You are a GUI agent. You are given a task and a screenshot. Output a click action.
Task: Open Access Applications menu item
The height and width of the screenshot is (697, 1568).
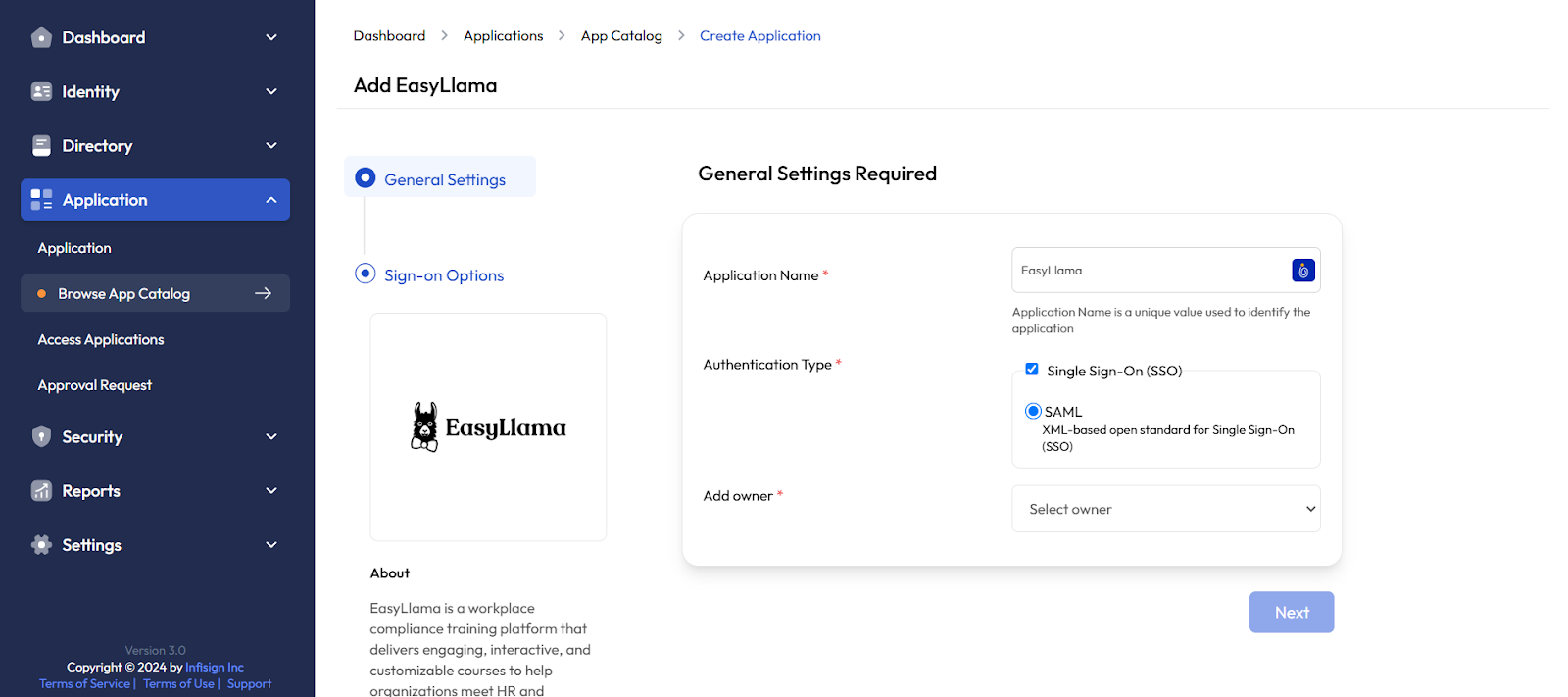[x=101, y=339]
